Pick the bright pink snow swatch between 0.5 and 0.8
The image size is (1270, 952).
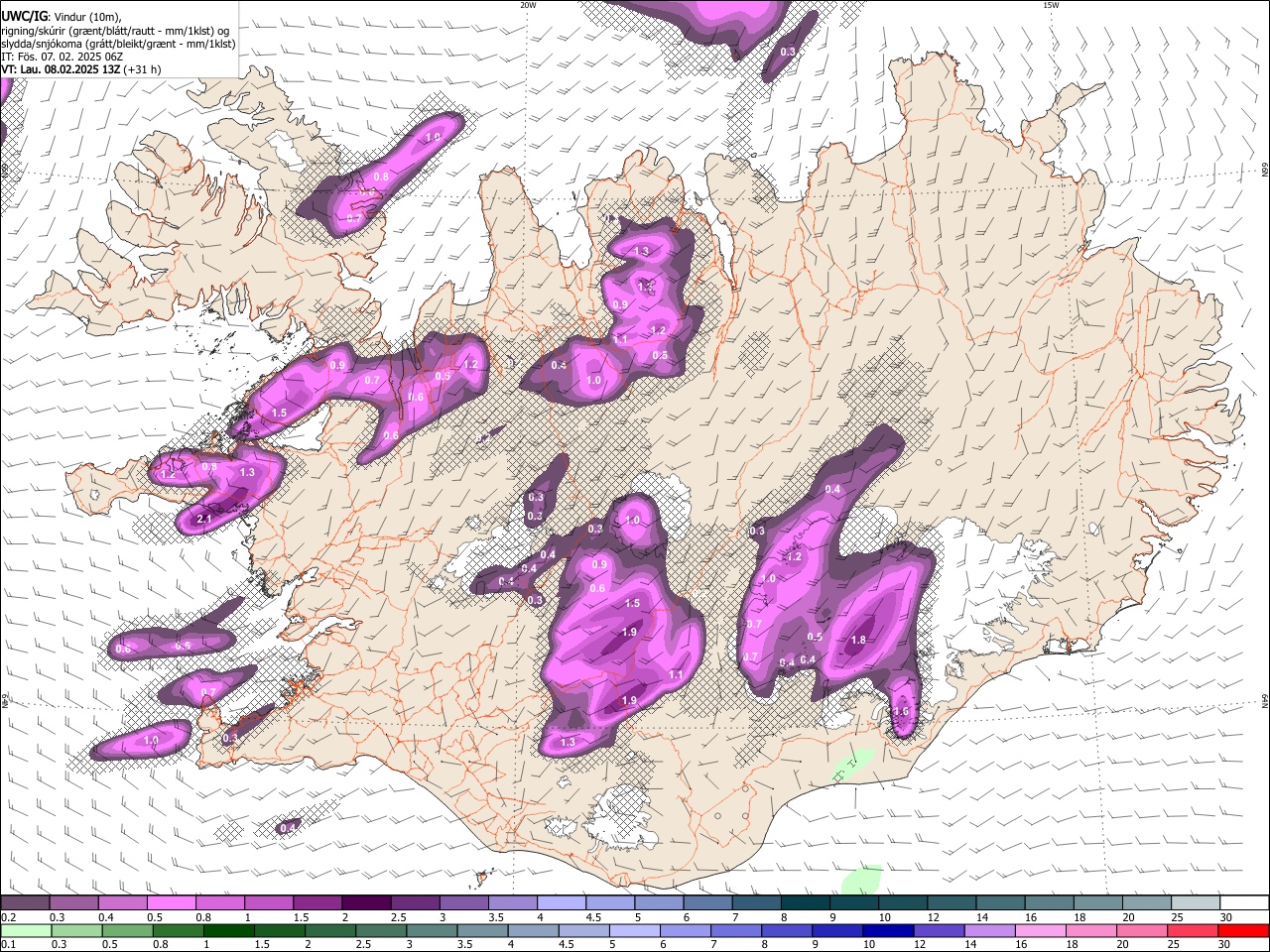pyautogui.click(x=170, y=902)
